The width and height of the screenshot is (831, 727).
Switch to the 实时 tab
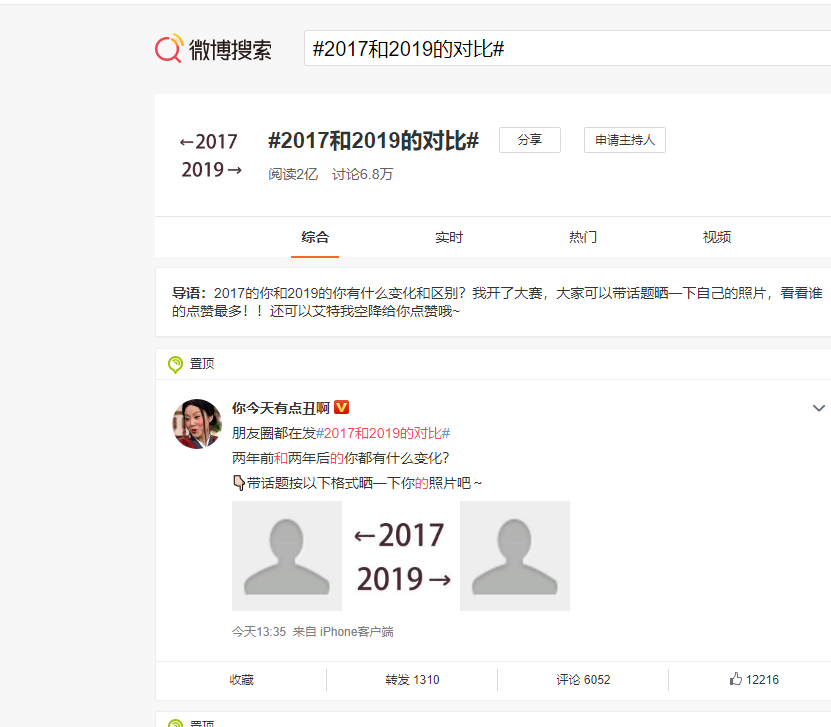449,237
